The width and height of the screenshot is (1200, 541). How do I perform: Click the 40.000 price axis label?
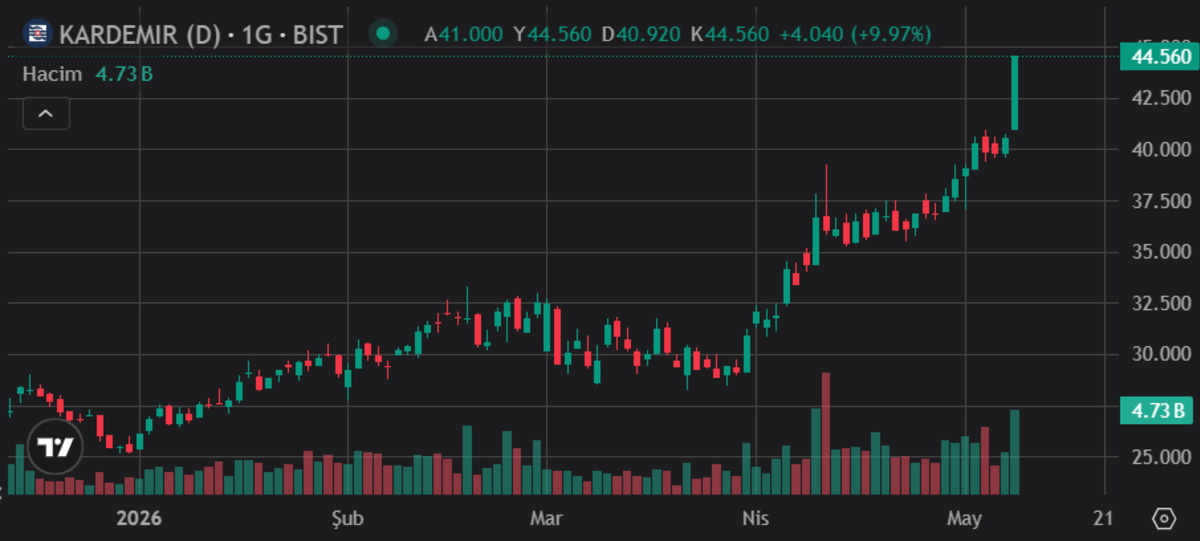click(1161, 149)
